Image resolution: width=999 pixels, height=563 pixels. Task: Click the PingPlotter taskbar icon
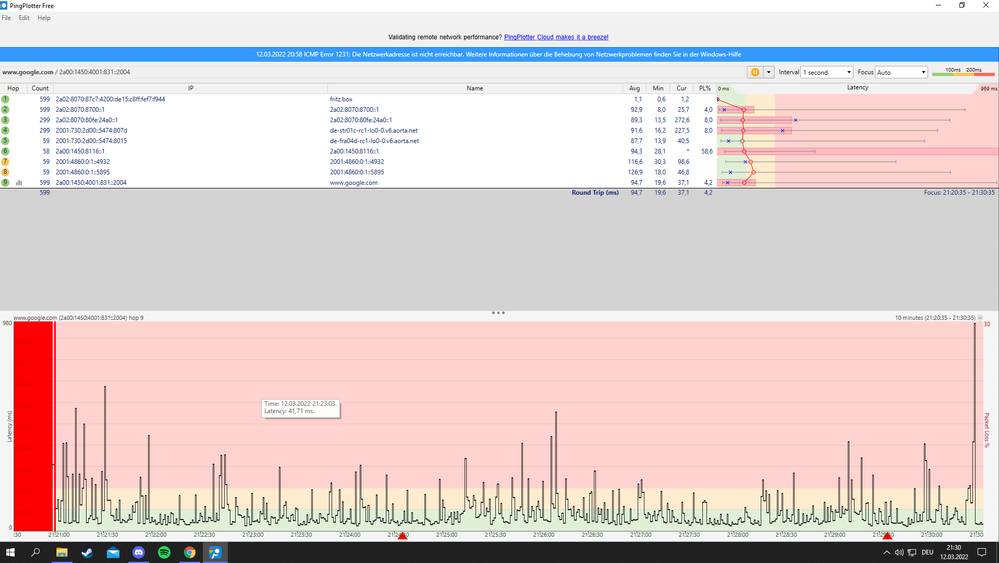(x=215, y=552)
